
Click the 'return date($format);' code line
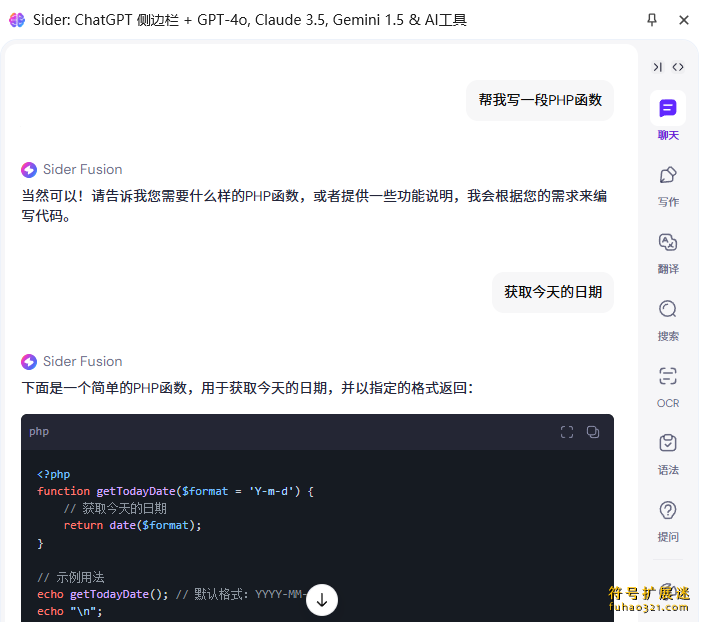coord(132,525)
